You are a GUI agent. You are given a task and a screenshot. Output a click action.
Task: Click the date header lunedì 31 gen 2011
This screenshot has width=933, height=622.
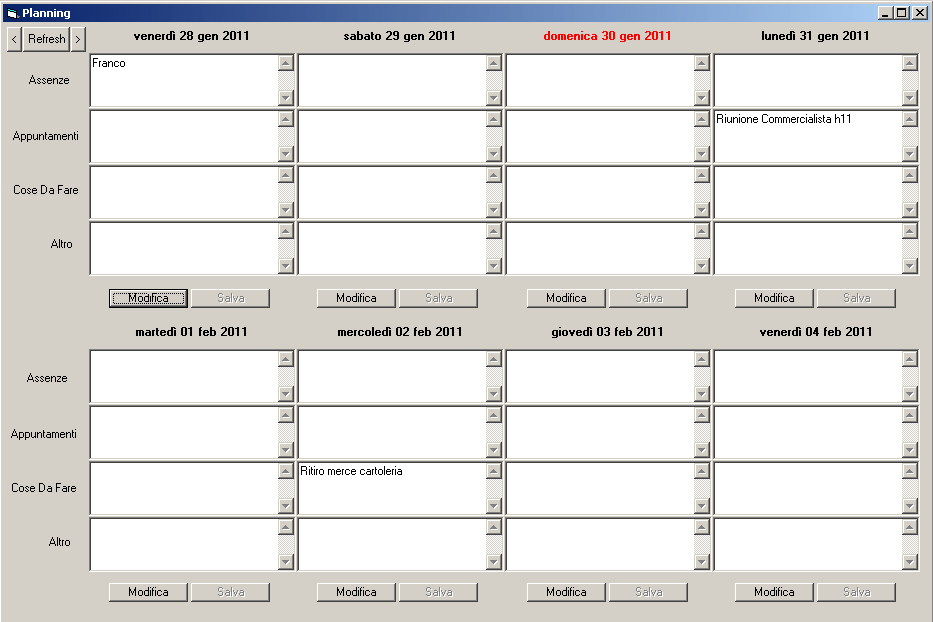815,36
